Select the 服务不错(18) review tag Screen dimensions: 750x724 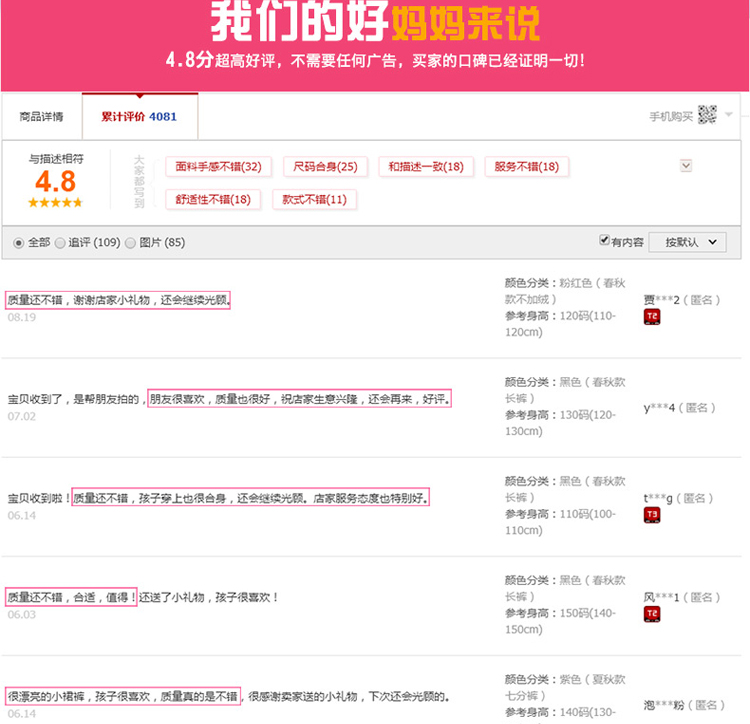coord(526,167)
